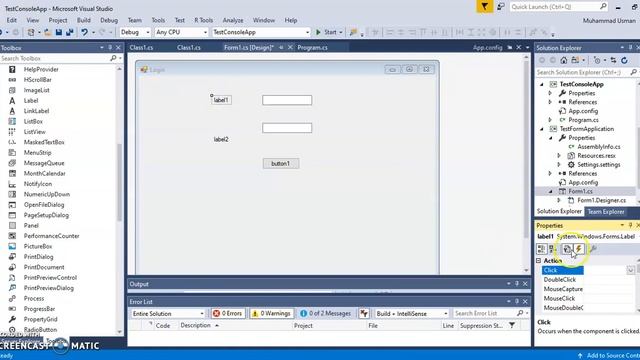Switch to the Team Explorer tab
Image resolution: width=640 pixels, height=360 pixels.
coord(606,211)
